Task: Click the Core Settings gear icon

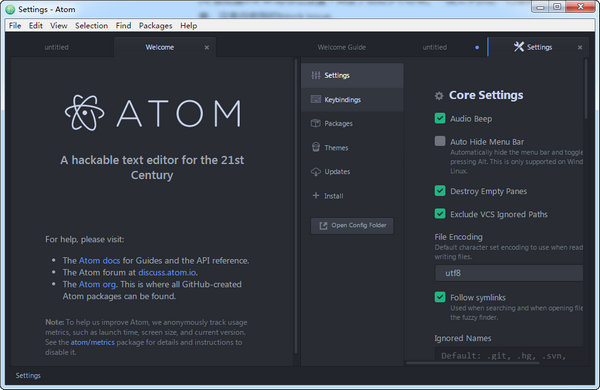Action: [439, 96]
